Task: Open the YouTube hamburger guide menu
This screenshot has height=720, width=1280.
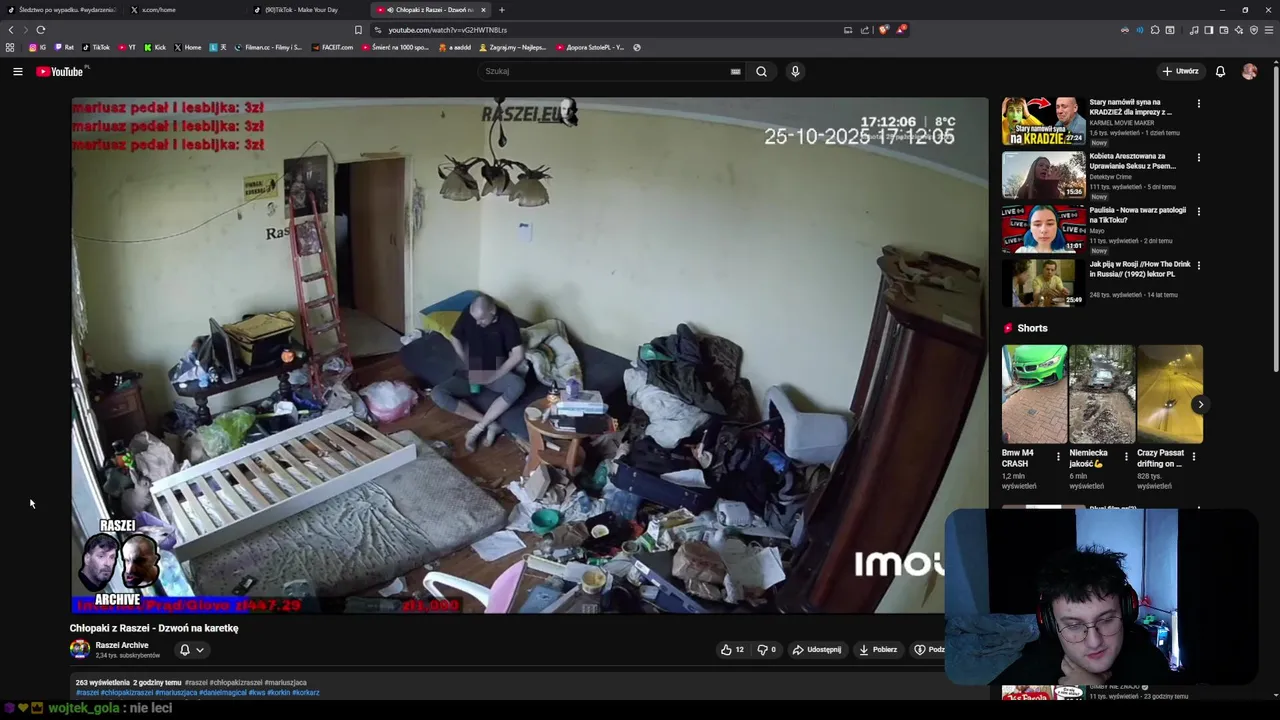Action: 17,71
